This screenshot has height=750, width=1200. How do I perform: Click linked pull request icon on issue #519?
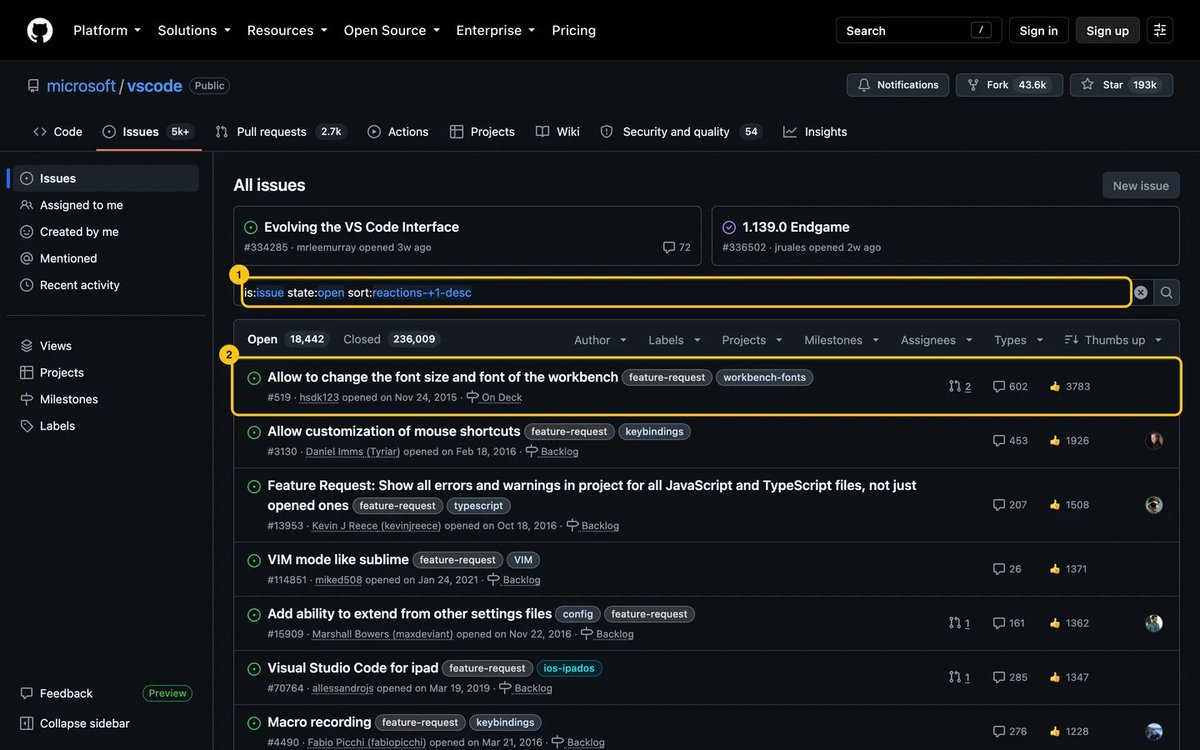coord(955,386)
